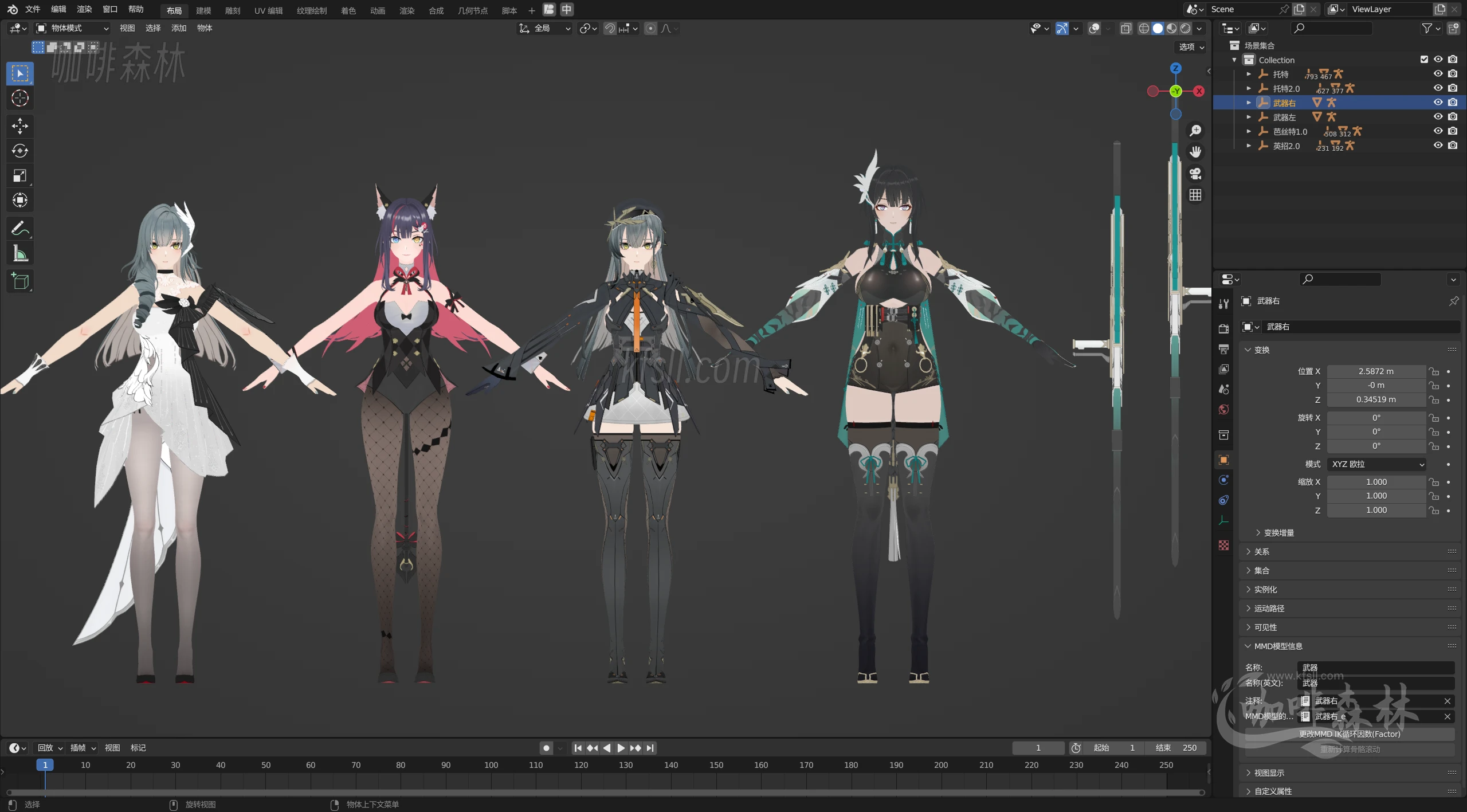Open the Scene properties tab
This screenshot has width=1467, height=812.
(x=1223, y=390)
